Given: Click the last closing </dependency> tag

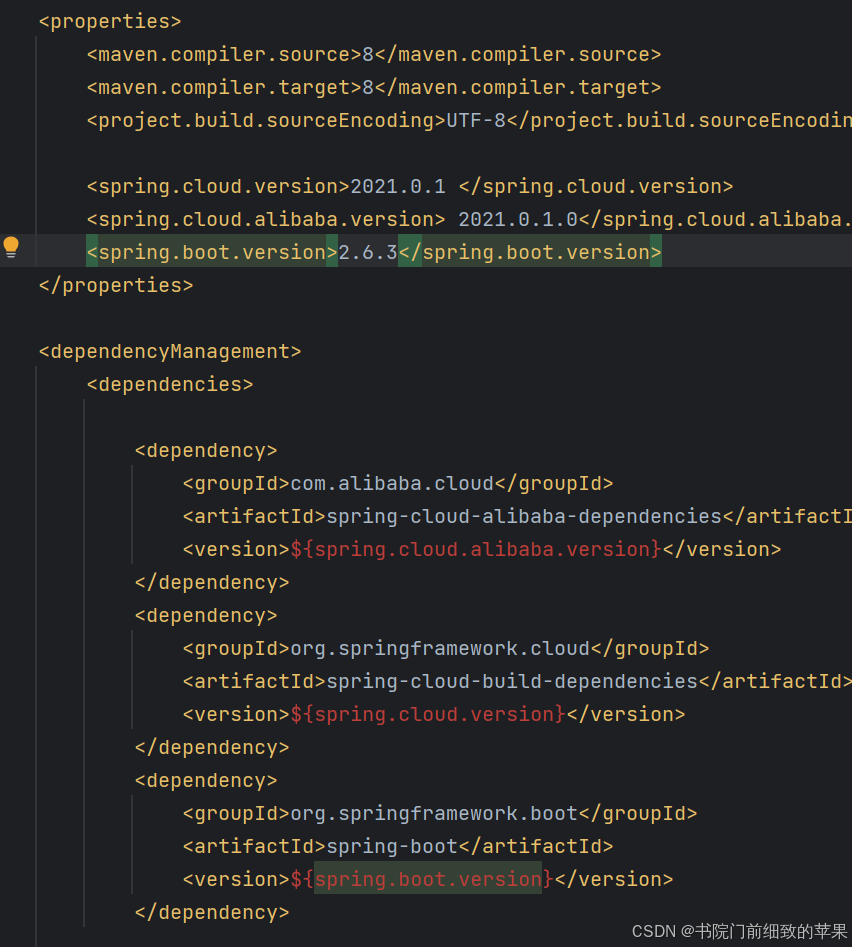Looking at the screenshot, I should tap(212, 913).
